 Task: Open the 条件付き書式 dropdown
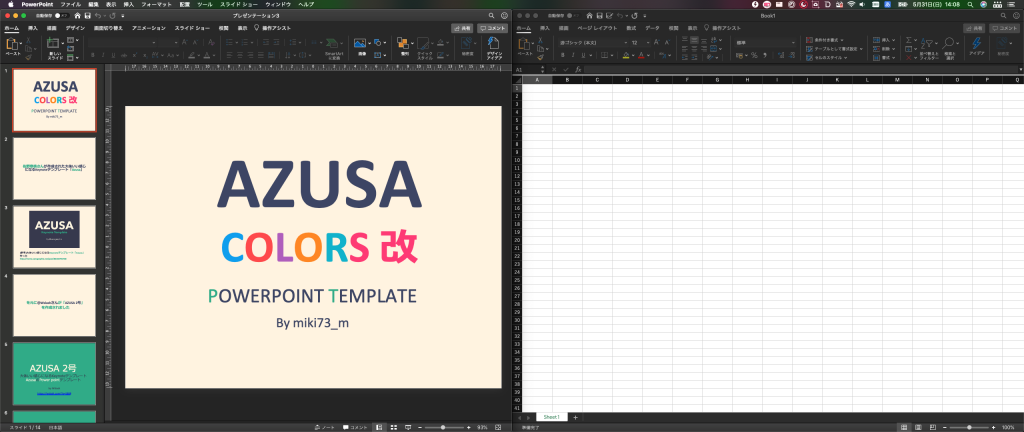tap(825, 40)
